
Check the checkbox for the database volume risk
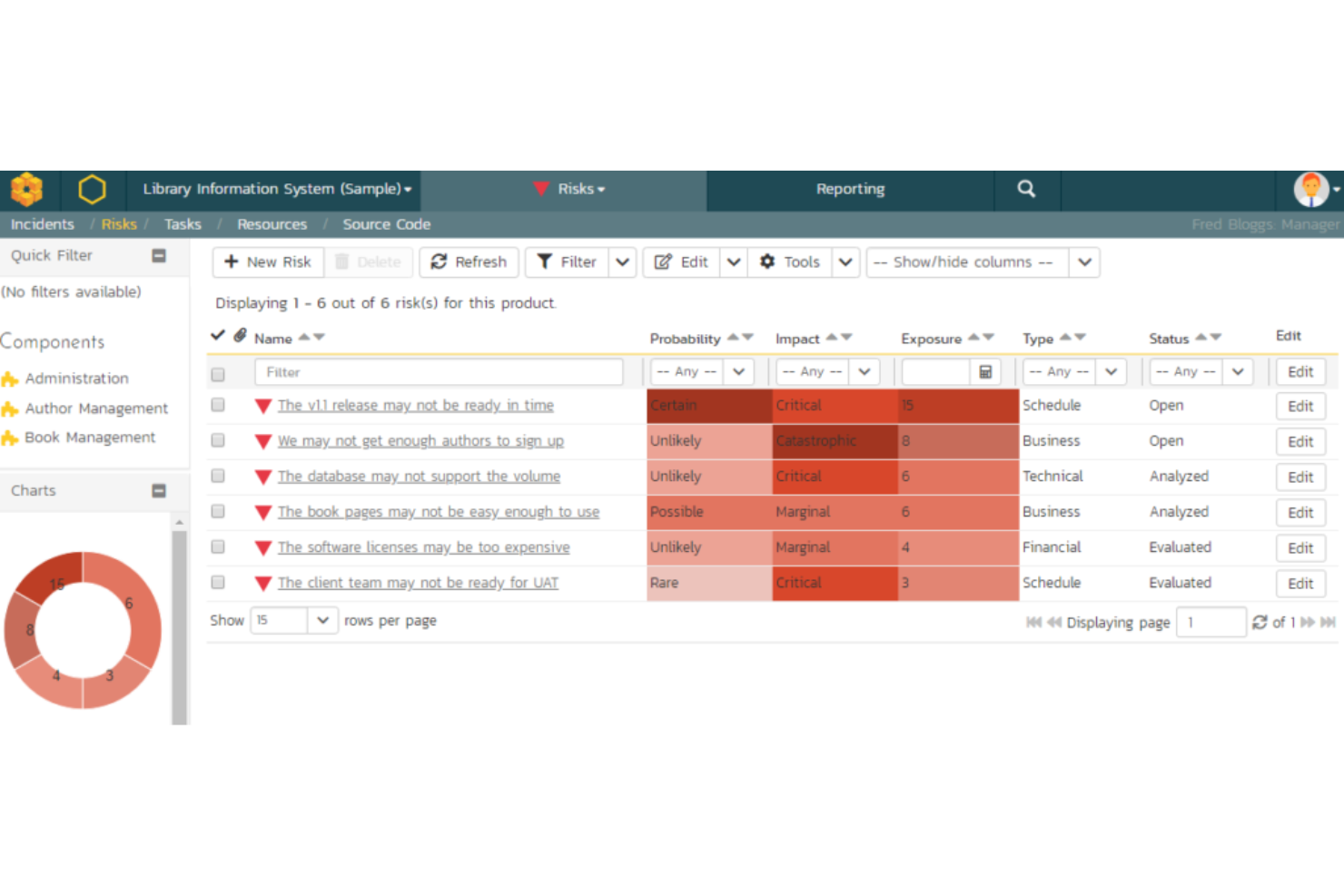[x=217, y=476]
